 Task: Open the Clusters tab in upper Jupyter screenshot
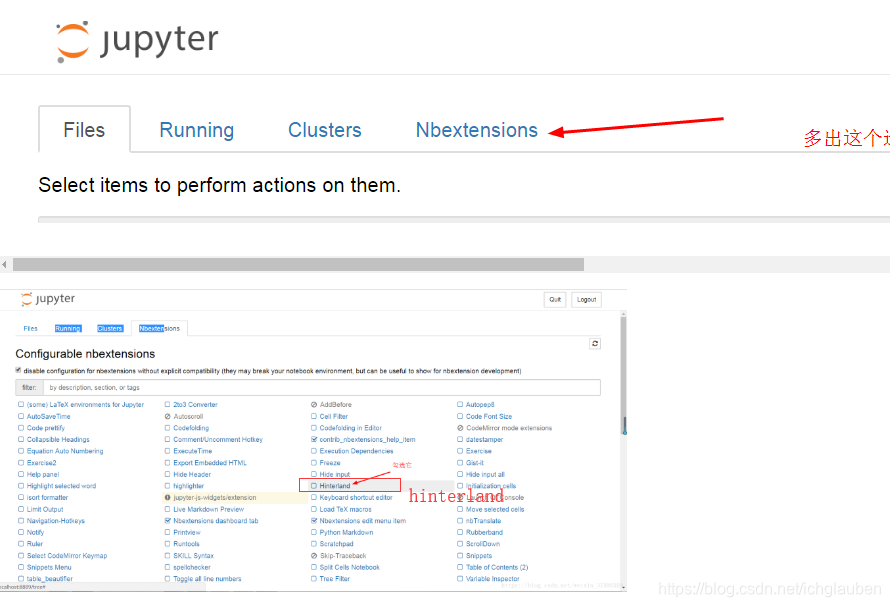325,130
